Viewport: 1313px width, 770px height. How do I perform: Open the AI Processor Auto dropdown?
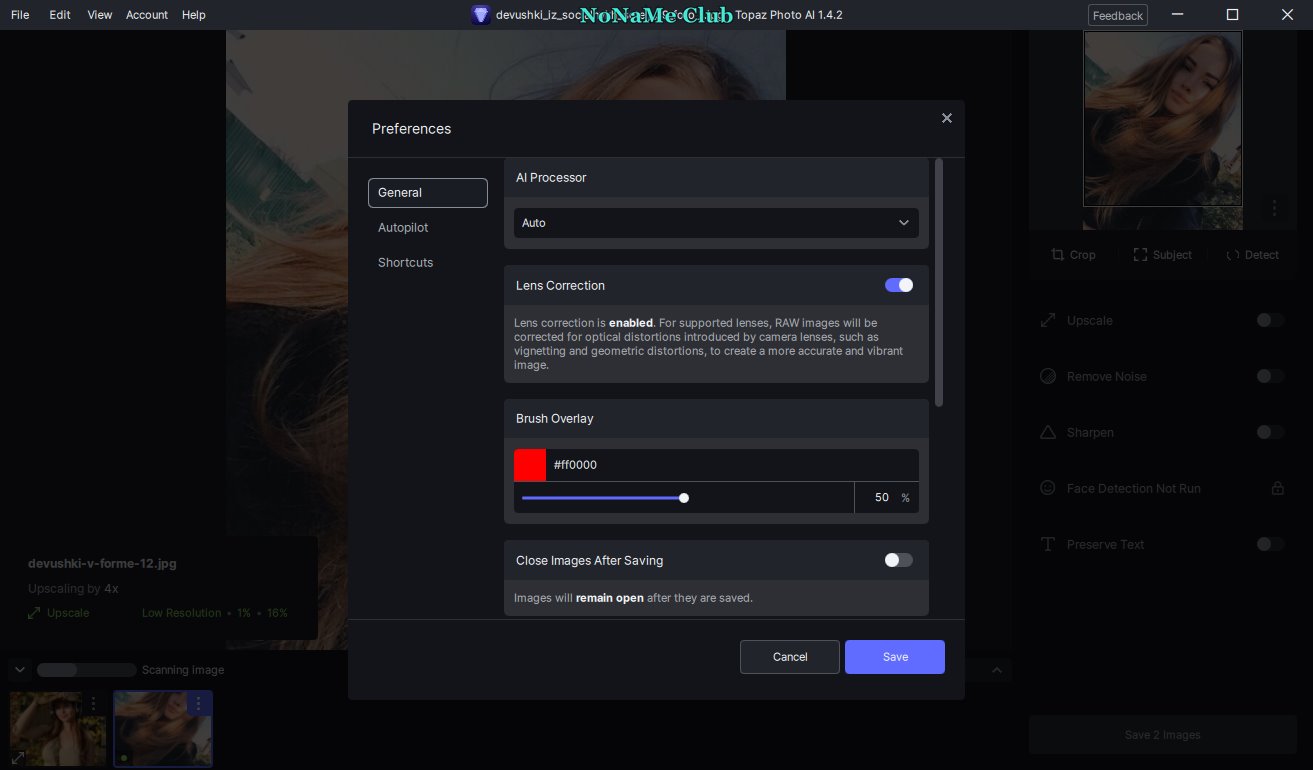pos(716,223)
